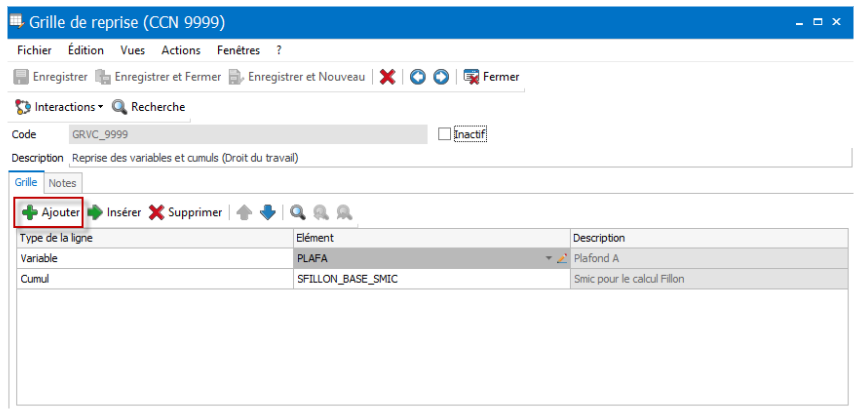Viewport: 860px width, 412px height.
Task: Open the Actions menu
Action: pos(181,50)
